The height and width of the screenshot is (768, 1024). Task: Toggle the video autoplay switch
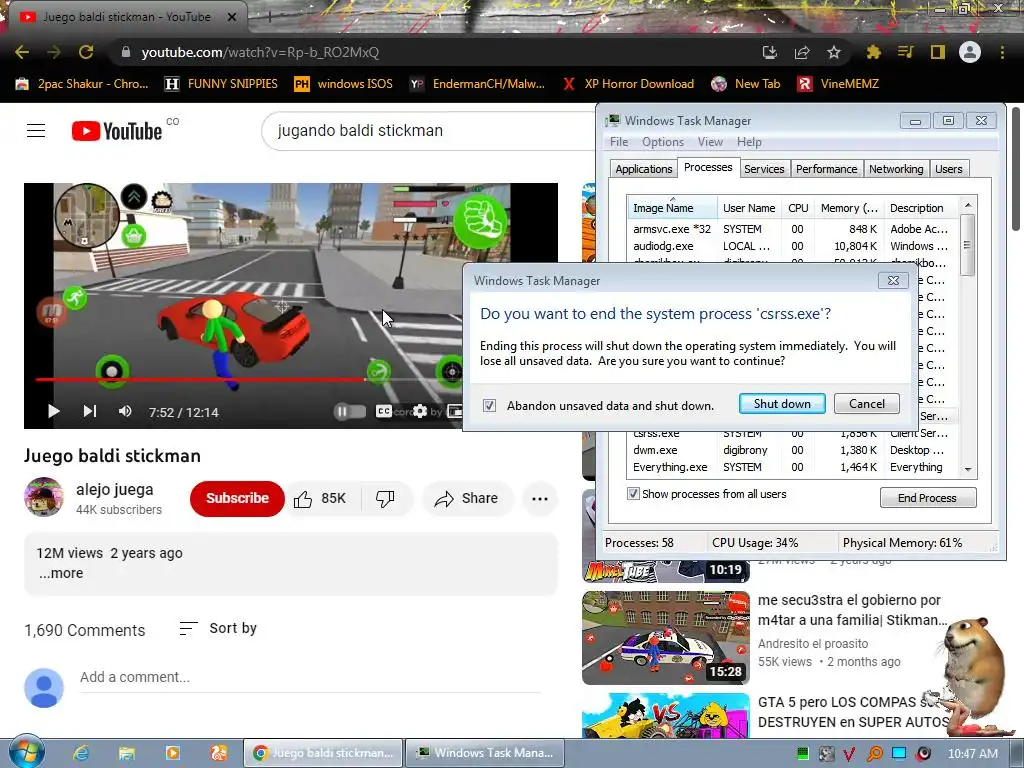(x=349, y=411)
